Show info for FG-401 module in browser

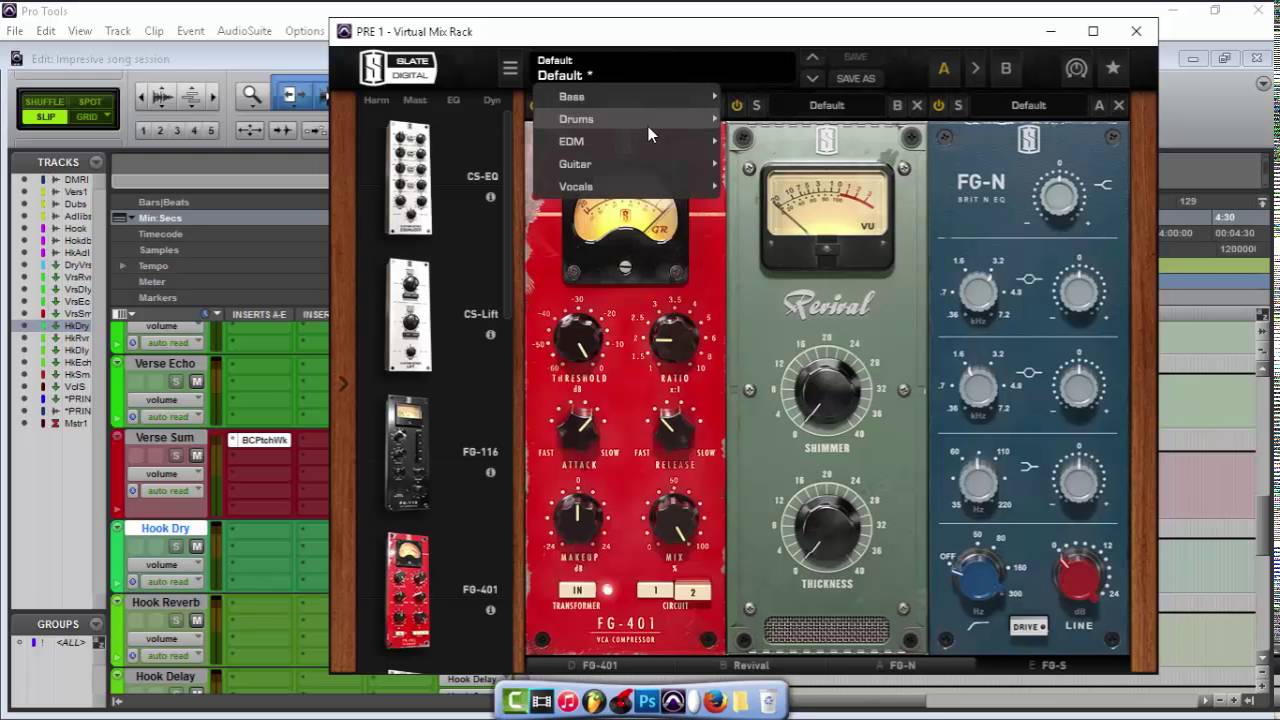click(490, 610)
